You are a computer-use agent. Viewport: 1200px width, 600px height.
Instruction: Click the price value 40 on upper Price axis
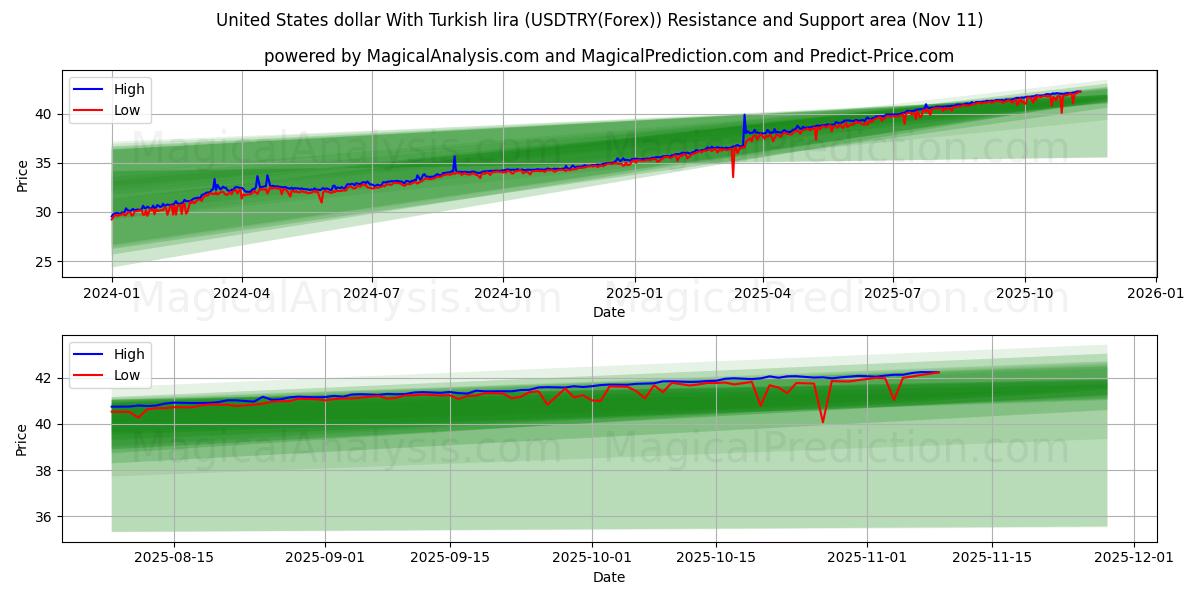[44, 113]
